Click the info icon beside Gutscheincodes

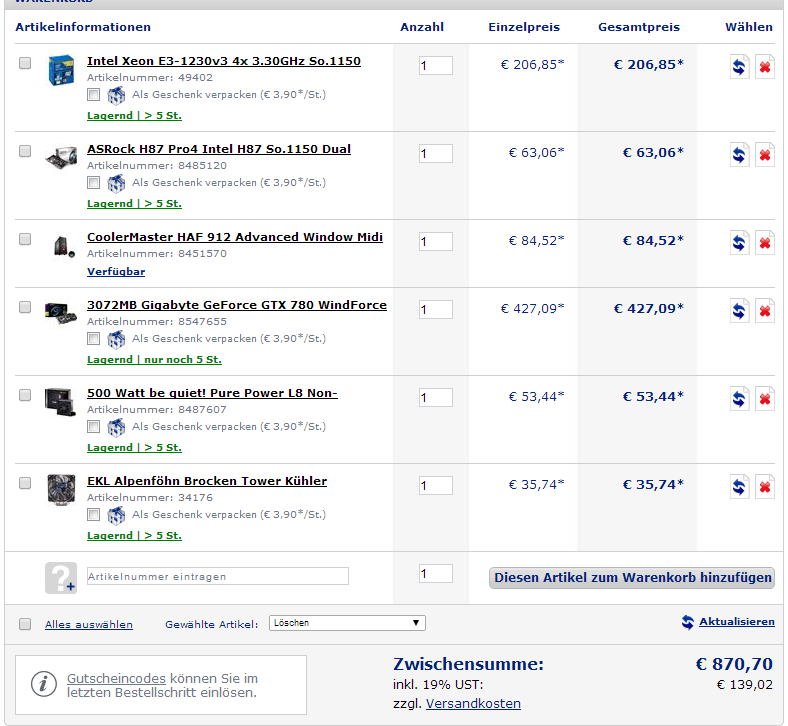pyautogui.click(x=43, y=684)
